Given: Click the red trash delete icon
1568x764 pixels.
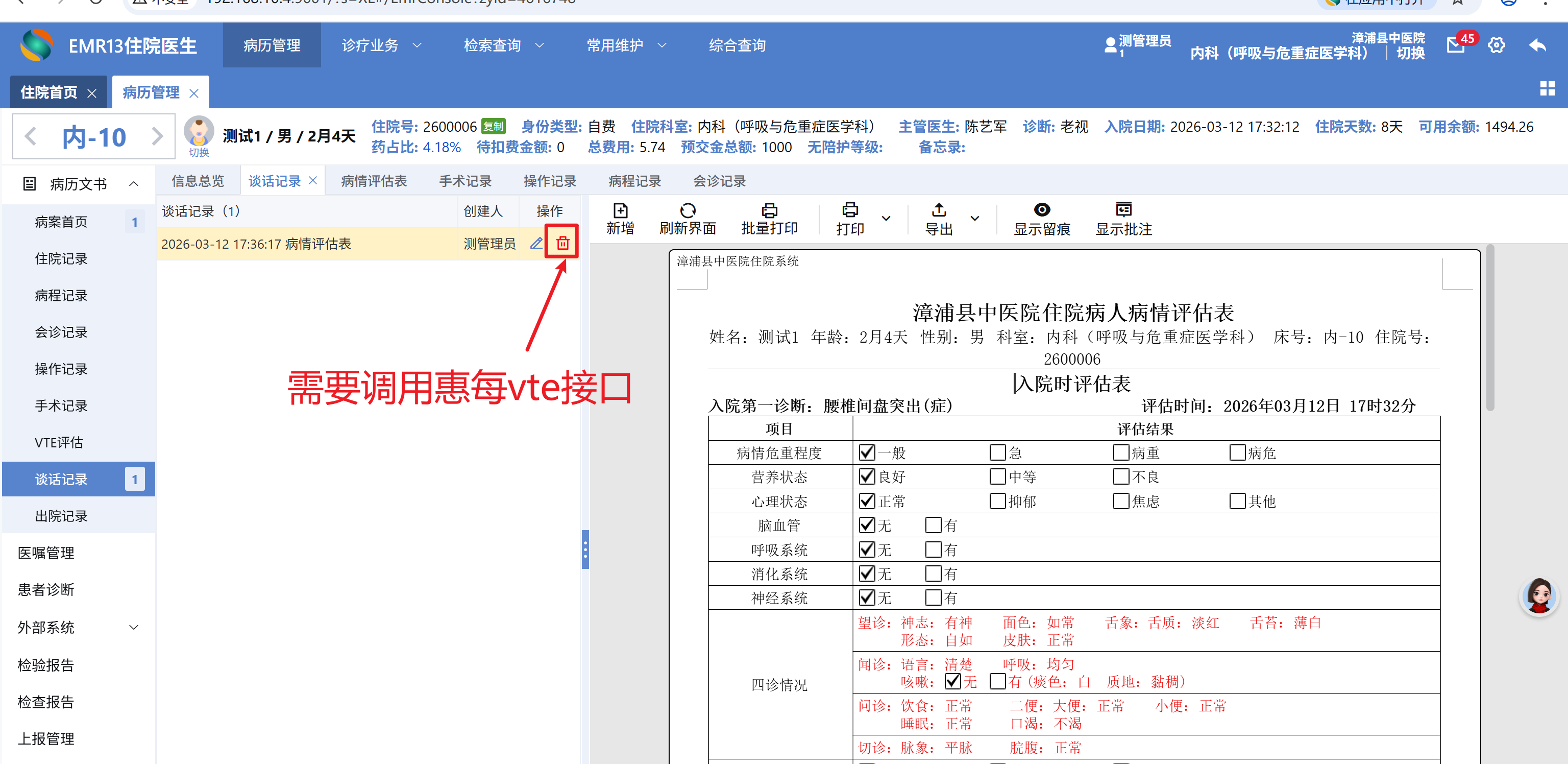Looking at the screenshot, I should (562, 243).
